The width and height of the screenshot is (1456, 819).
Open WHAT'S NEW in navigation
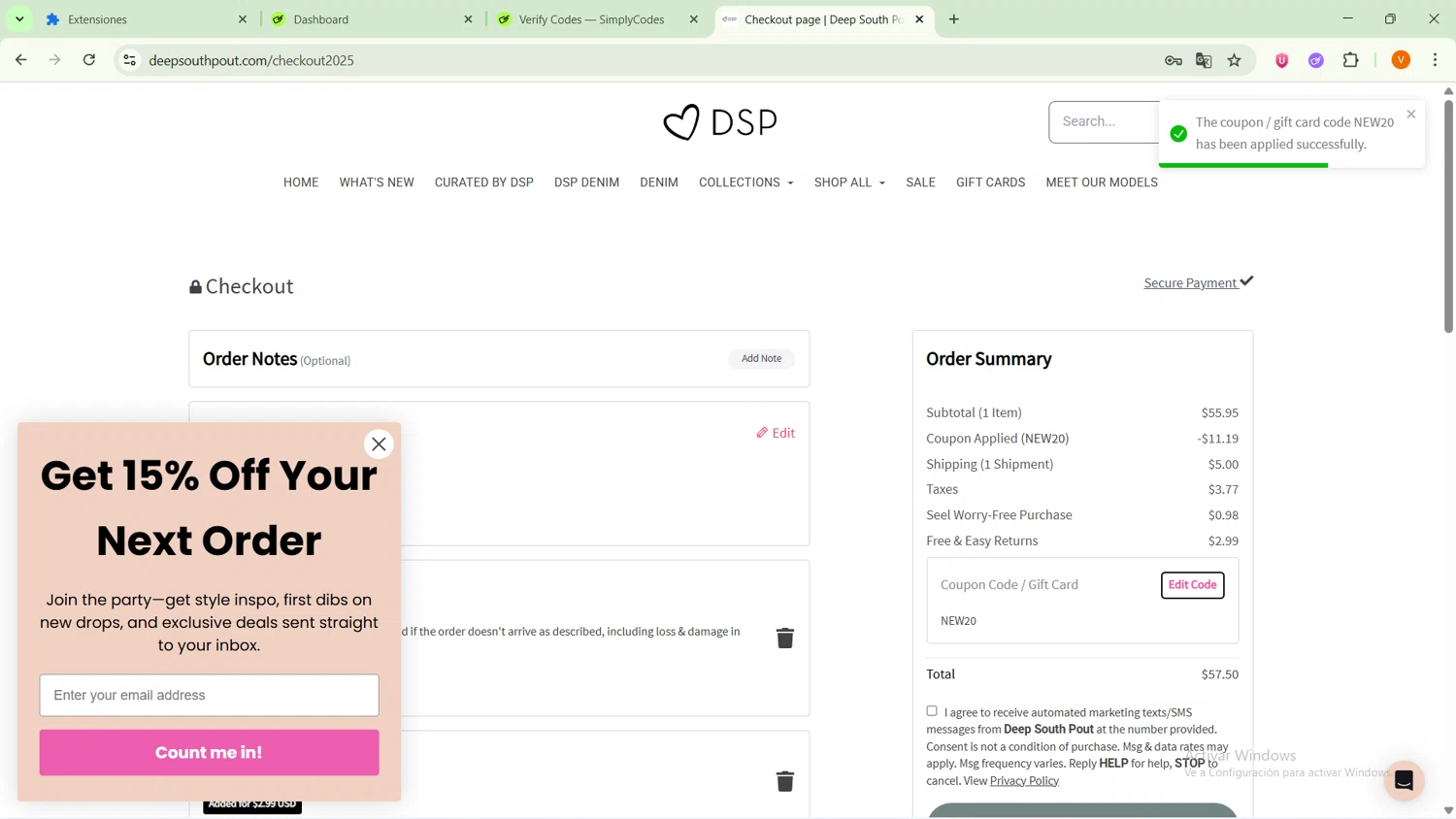click(x=377, y=182)
